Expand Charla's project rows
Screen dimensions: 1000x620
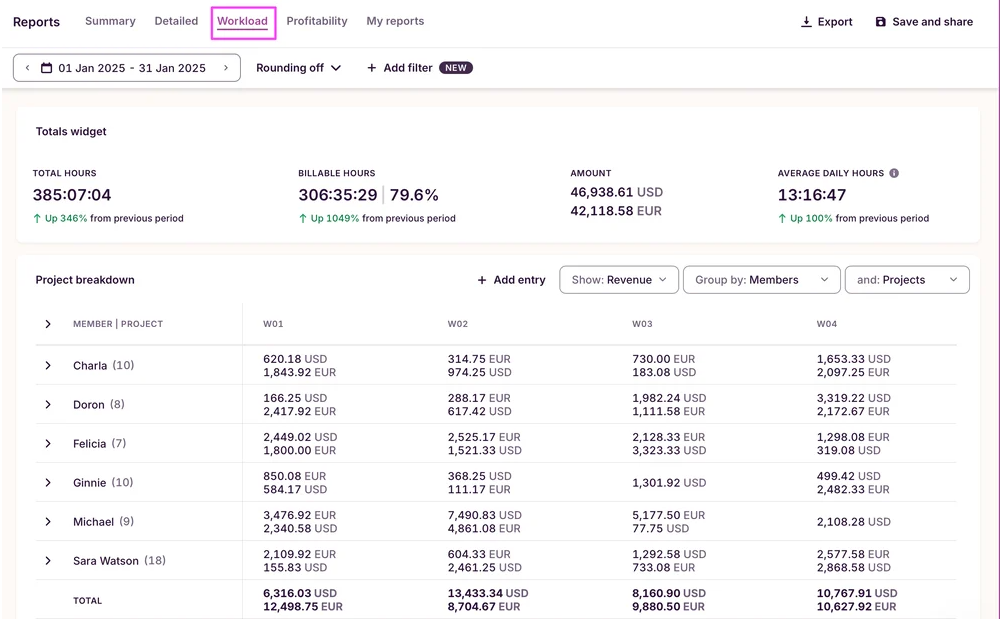(x=48, y=366)
